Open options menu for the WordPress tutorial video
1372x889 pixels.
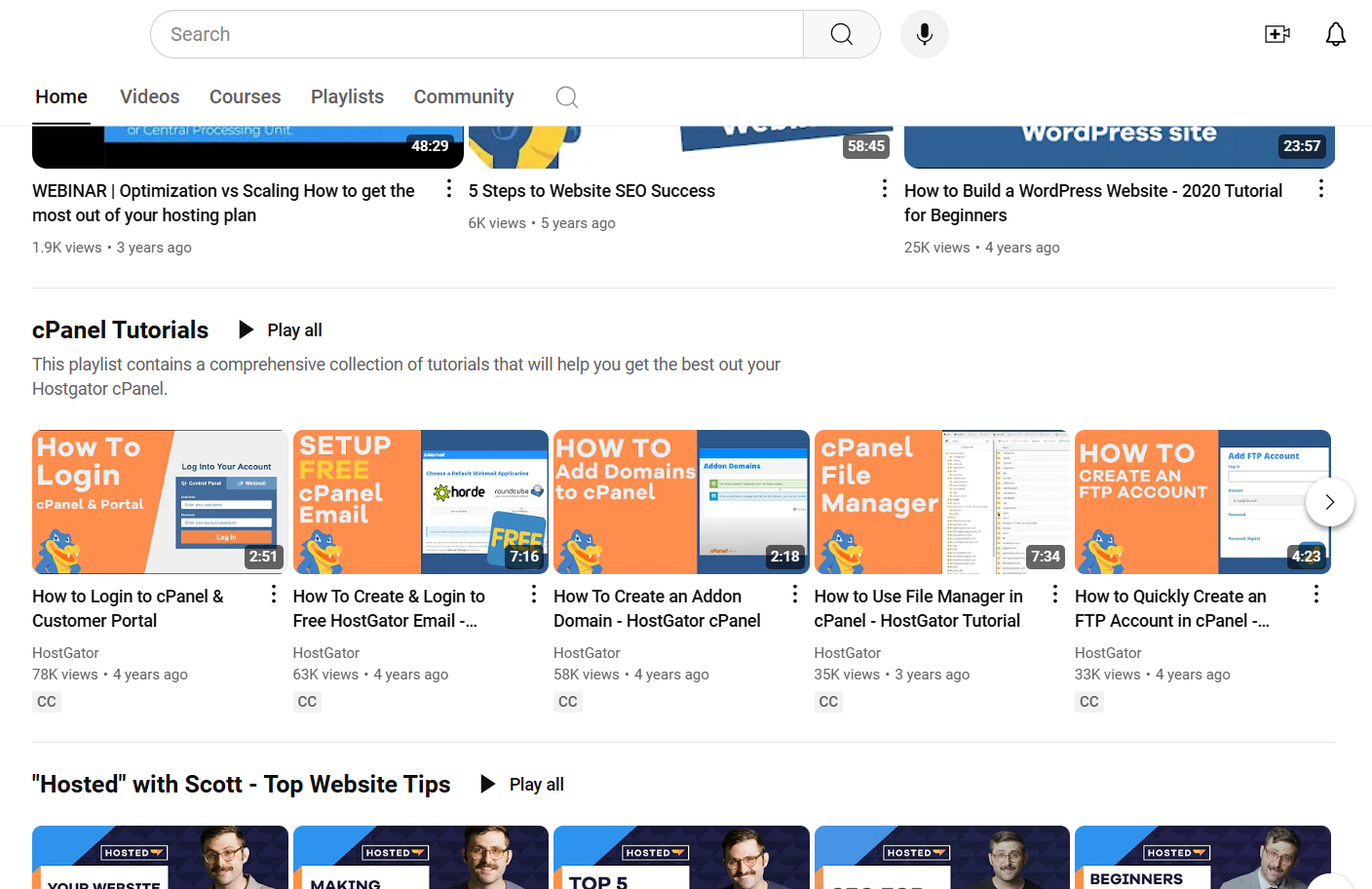coord(1321,187)
